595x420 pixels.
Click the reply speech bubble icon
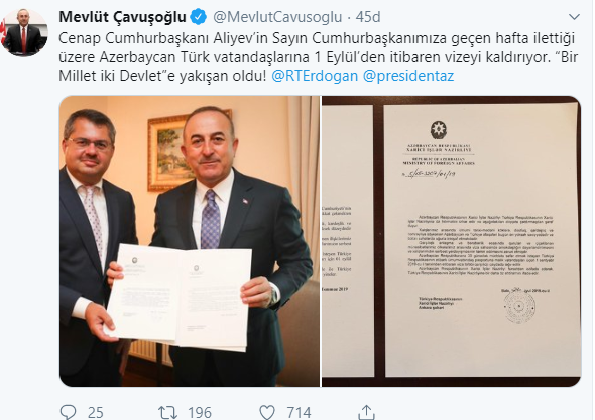[68, 412]
